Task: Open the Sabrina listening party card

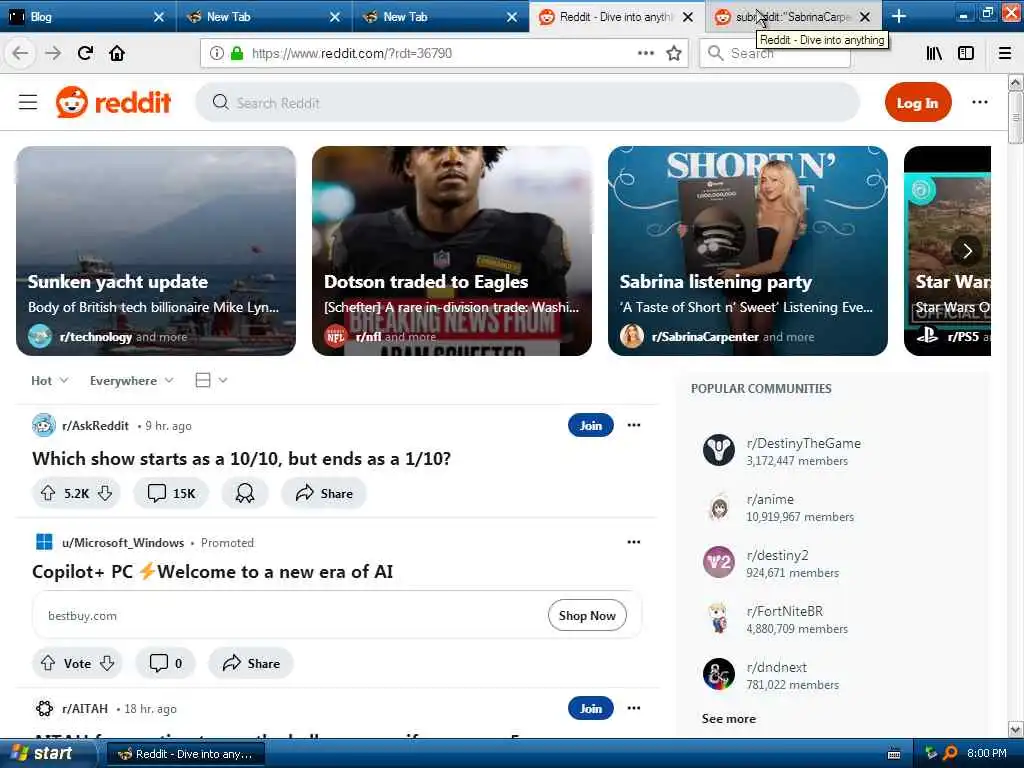Action: click(748, 251)
